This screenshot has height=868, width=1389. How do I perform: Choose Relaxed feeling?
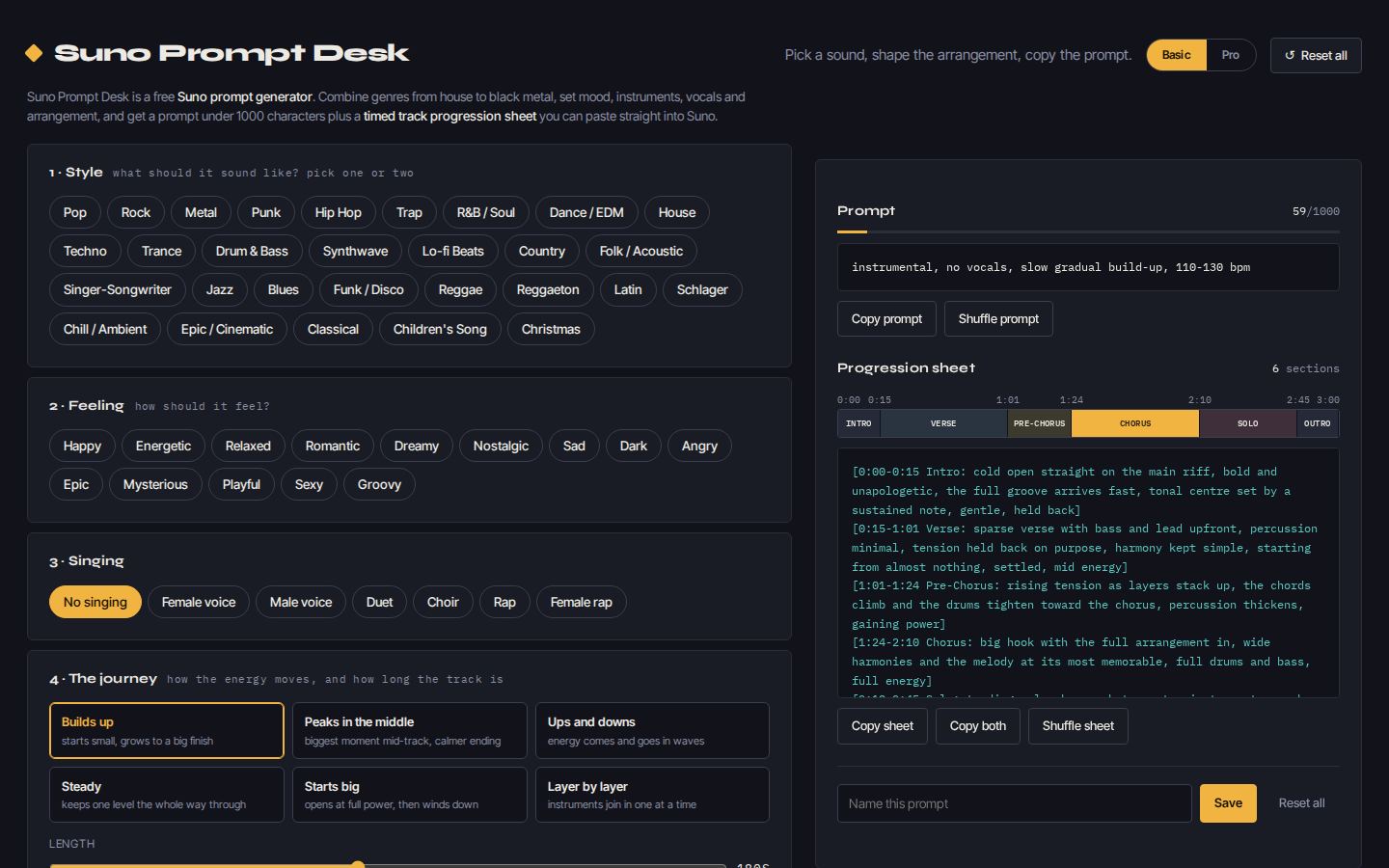pyautogui.click(x=248, y=446)
